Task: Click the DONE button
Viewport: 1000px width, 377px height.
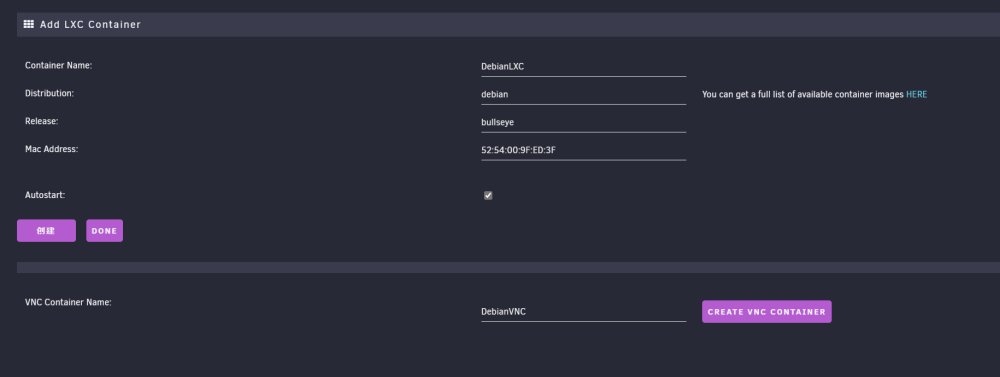Action: (x=105, y=231)
